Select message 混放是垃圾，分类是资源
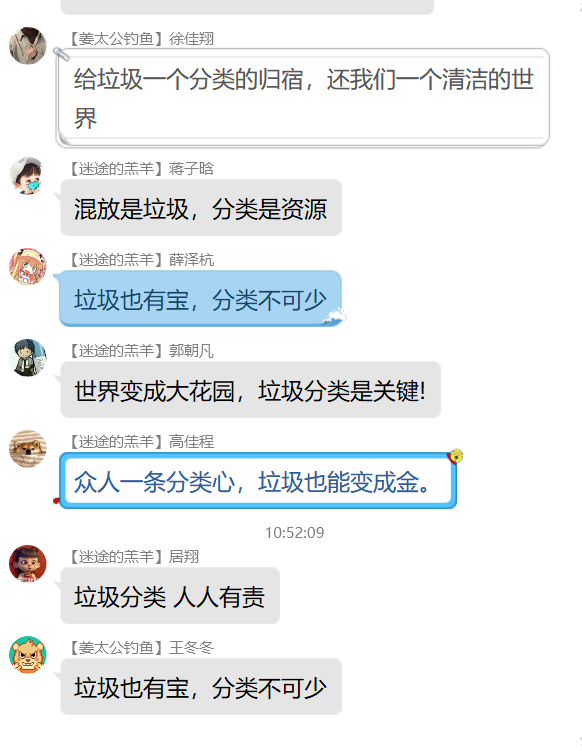The width and height of the screenshot is (582, 751). 201,208
